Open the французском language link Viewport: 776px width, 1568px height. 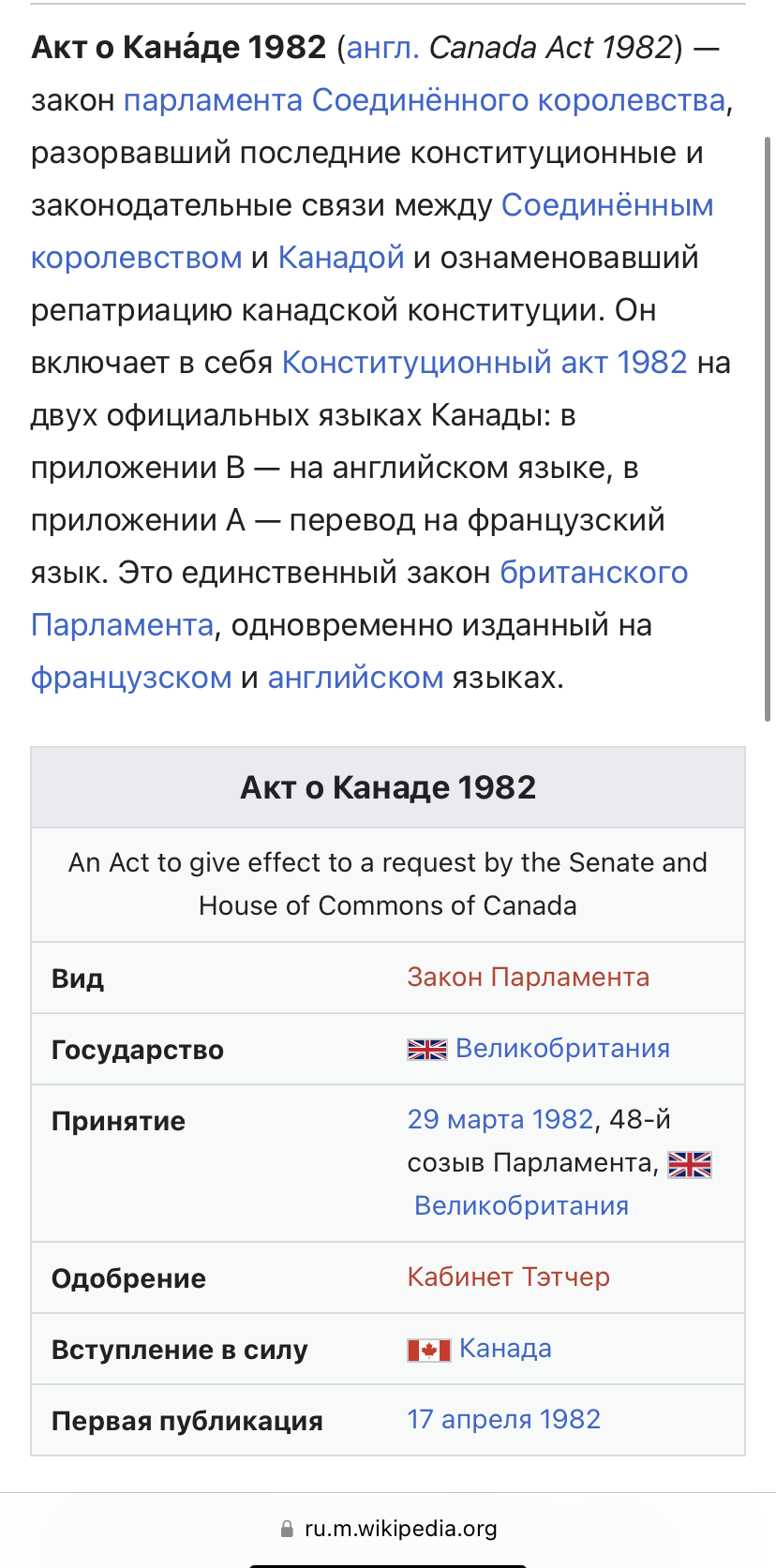(131, 677)
